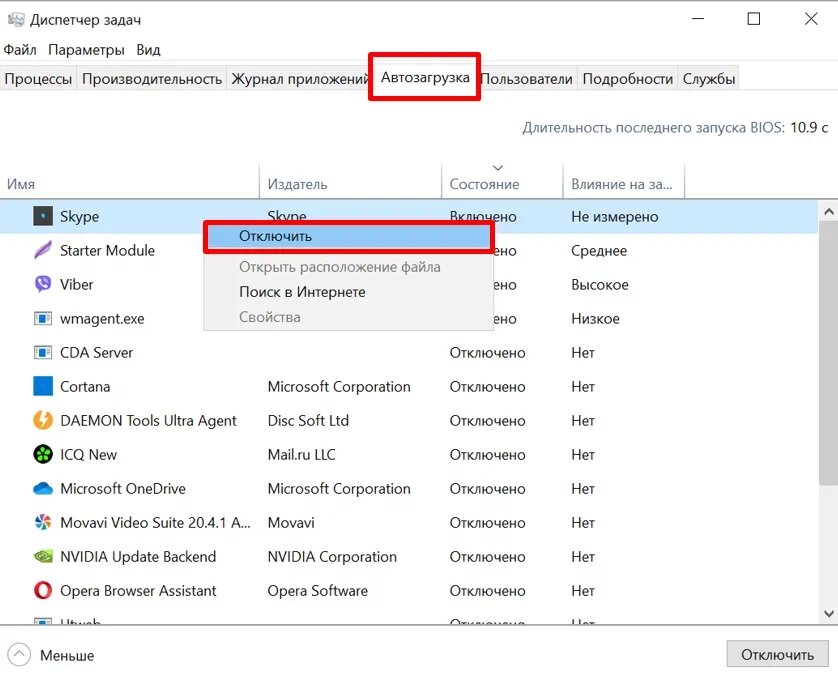This screenshot has height=684, width=838.
Task: Select DAEMON Tools Ultra Agent name
Action: [148, 421]
